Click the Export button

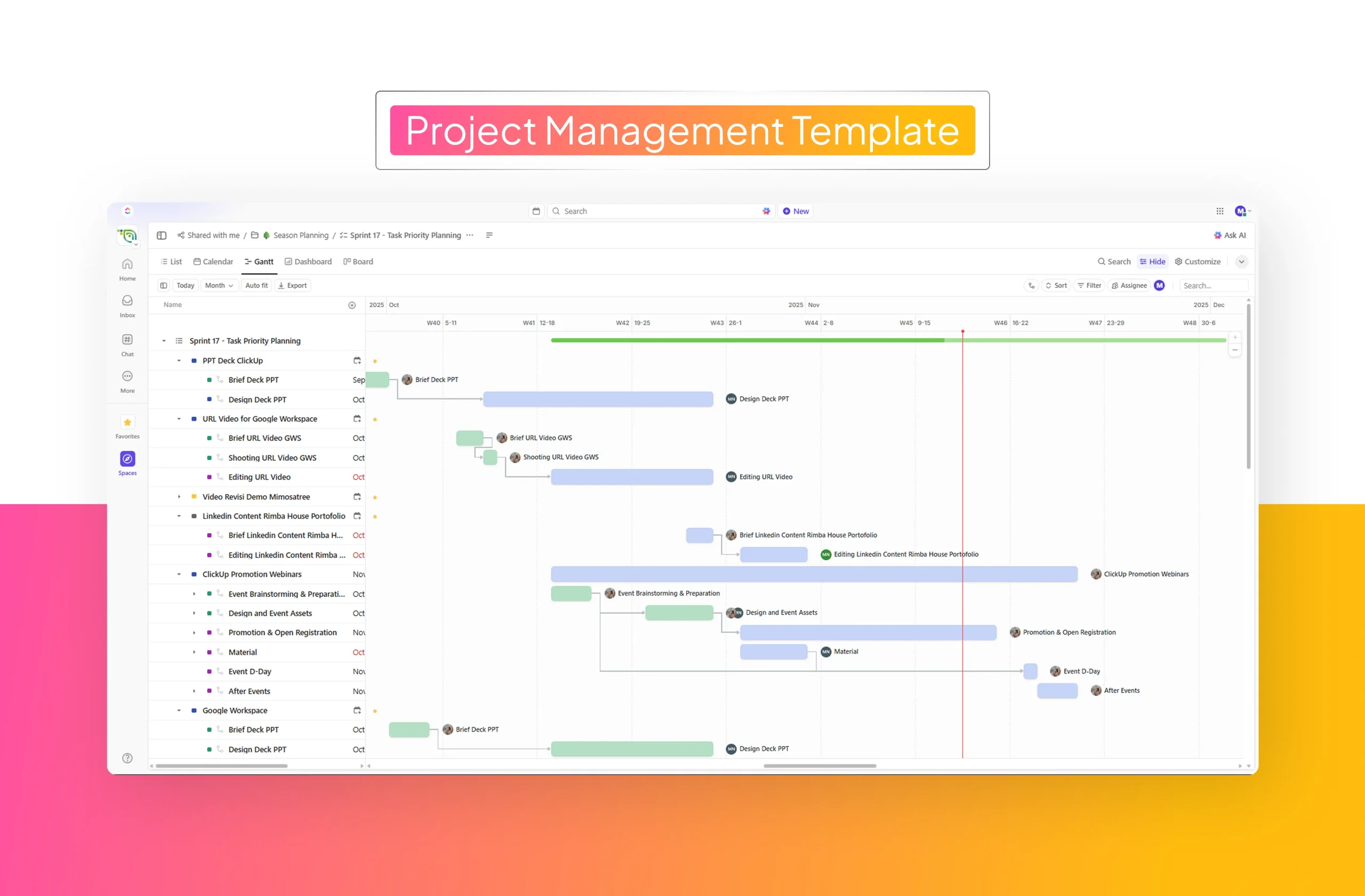coord(293,286)
